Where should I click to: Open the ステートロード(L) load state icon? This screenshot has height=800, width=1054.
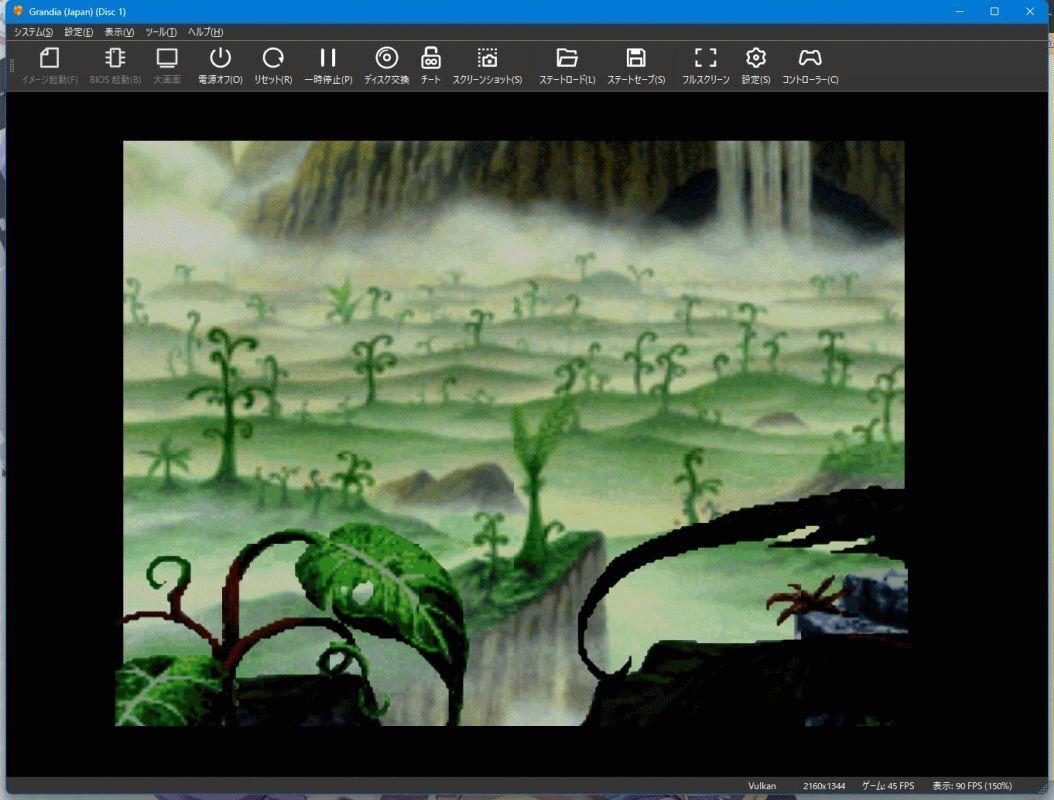click(567, 65)
